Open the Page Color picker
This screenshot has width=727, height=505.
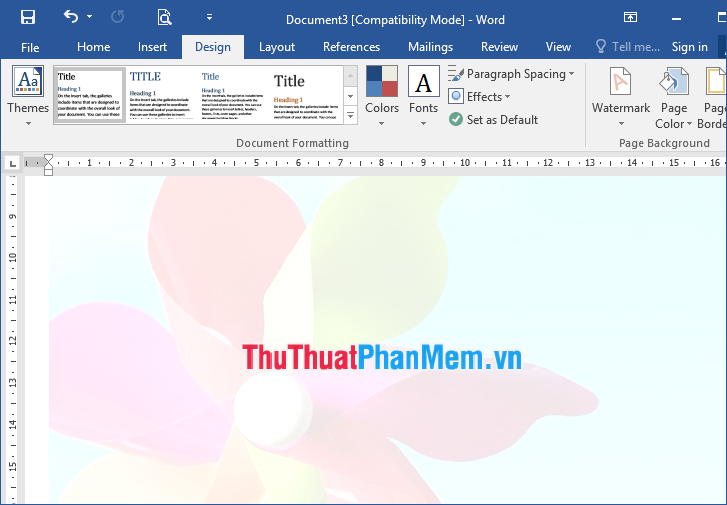(x=674, y=97)
